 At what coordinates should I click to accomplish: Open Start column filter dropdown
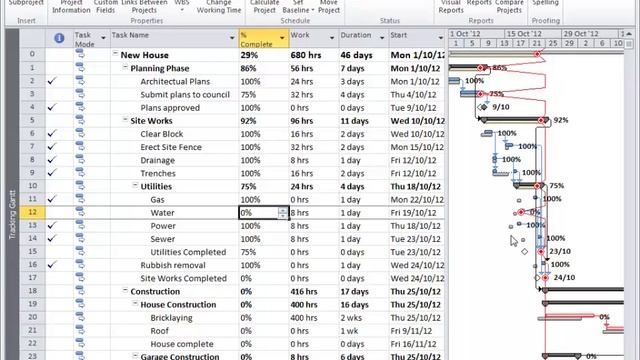pos(441,38)
